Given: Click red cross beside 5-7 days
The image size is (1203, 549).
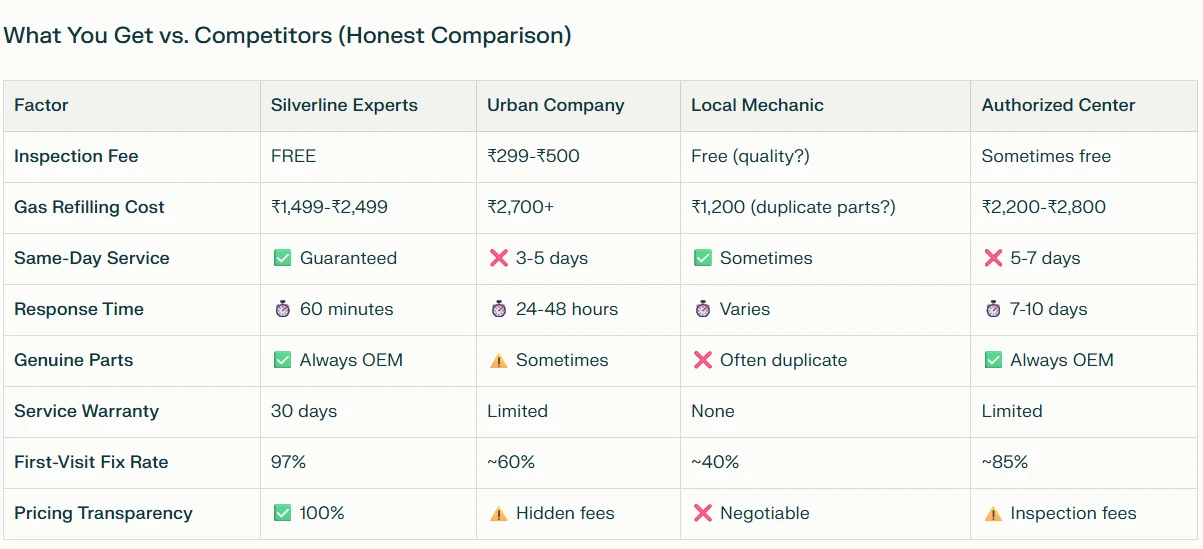Looking at the screenshot, I should (992, 258).
